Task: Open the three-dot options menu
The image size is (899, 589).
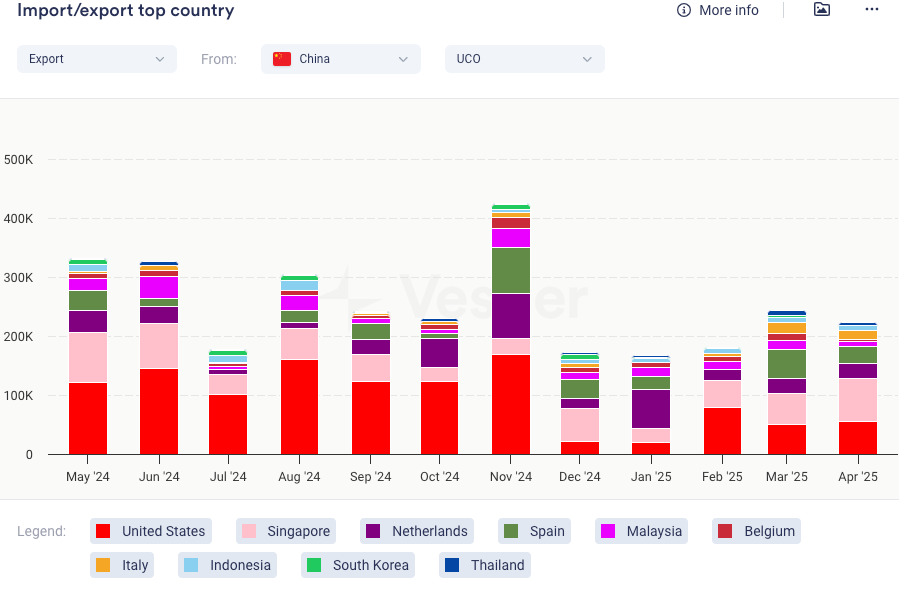Action: pyautogui.click(x=871, y=10)
